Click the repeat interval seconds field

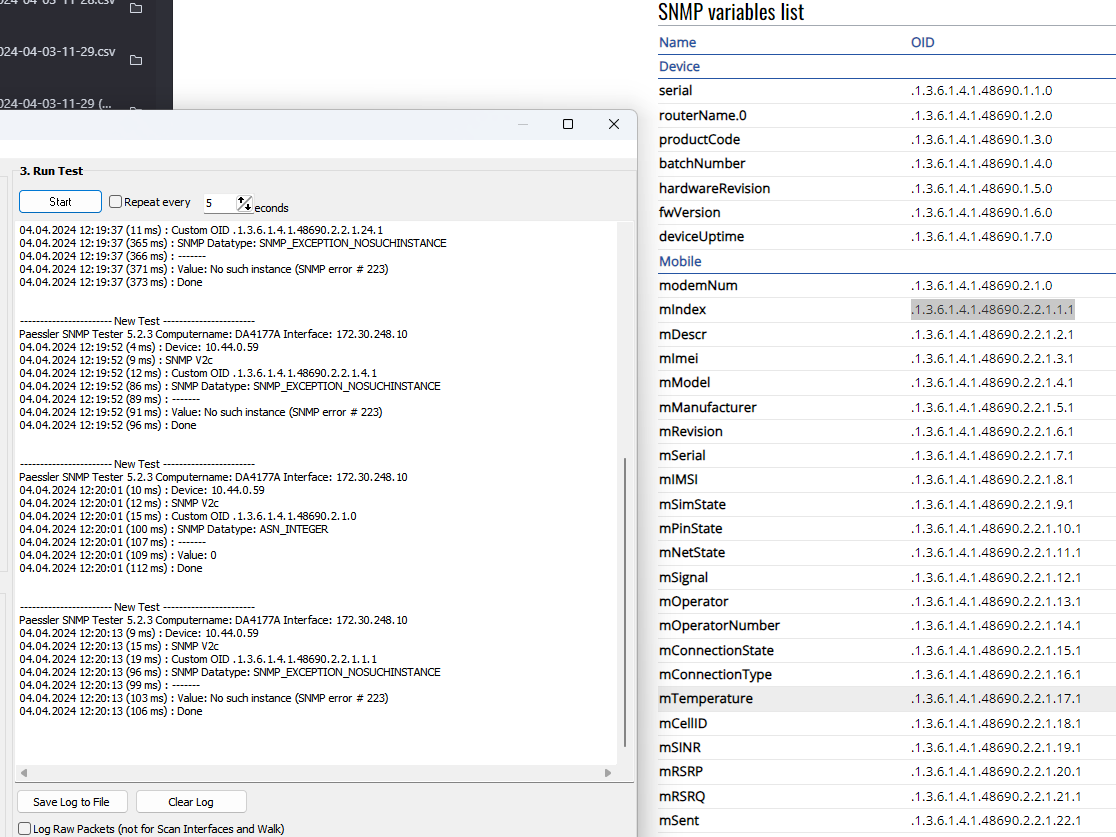click(x=220, y=204)
